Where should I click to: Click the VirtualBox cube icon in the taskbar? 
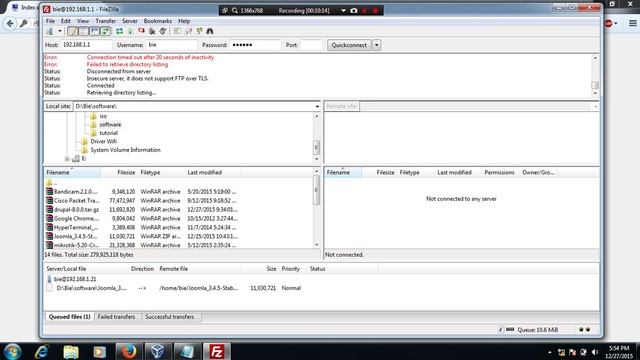coord(158,351)
